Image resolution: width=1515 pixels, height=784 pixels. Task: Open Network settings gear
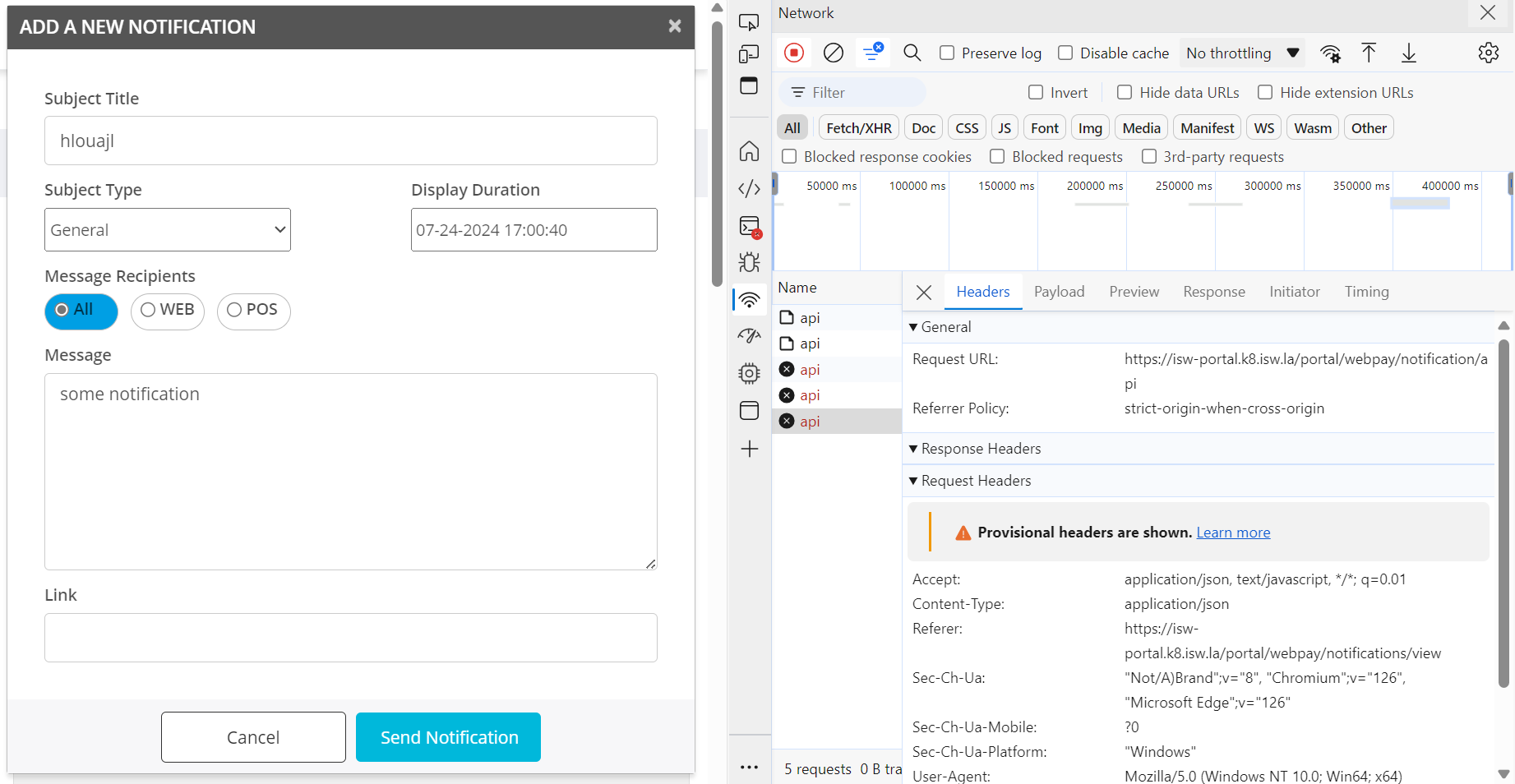coord(1488,53)
